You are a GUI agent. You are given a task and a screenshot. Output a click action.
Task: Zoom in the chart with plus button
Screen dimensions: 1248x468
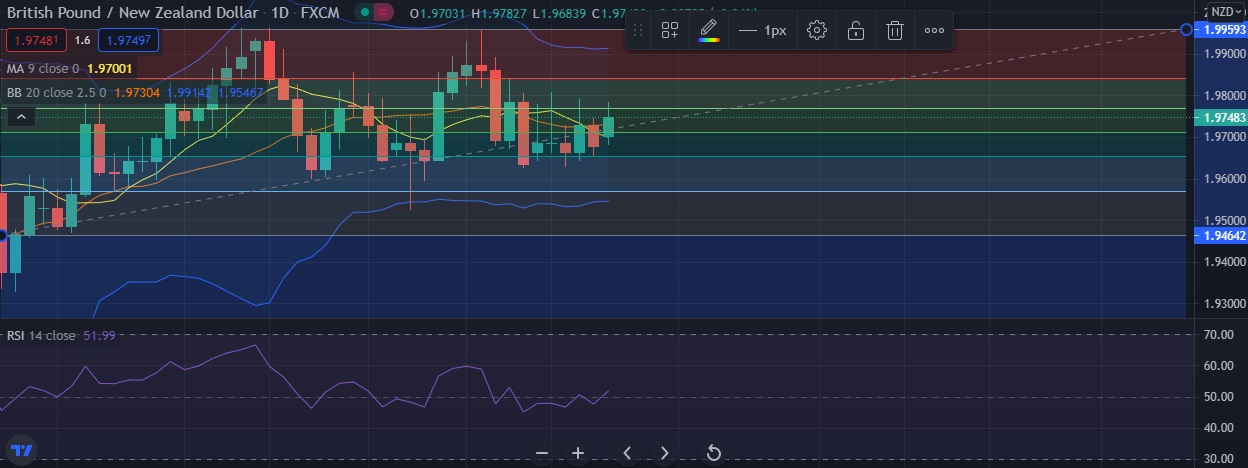pyautogui.click(x=578, y=453)
